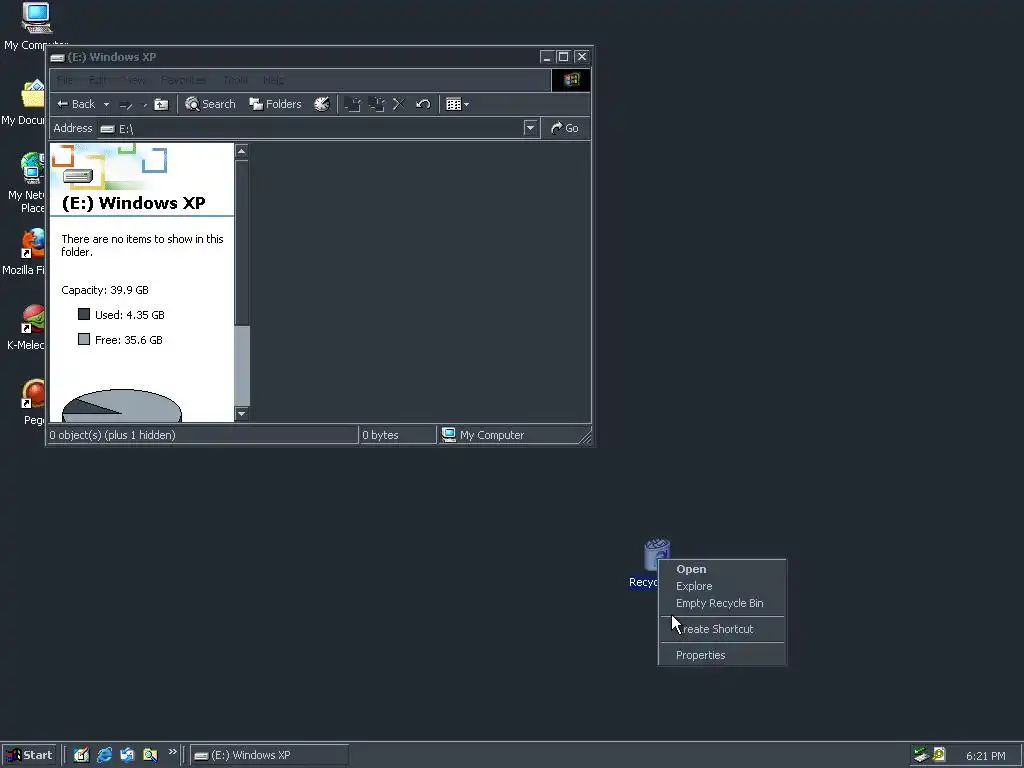
Task: Click the taskbar clock showing 6:21 PM
Action: coord(985,756)
